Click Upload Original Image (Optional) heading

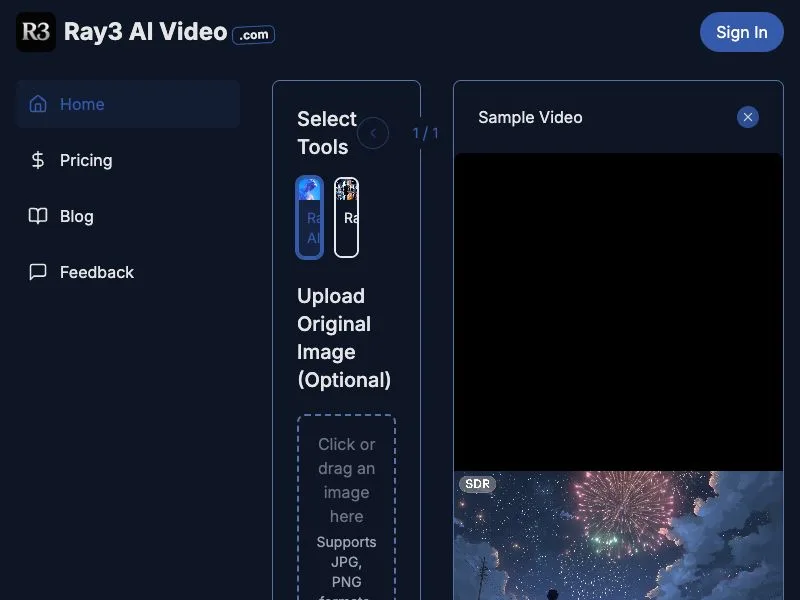coord(344,338)
